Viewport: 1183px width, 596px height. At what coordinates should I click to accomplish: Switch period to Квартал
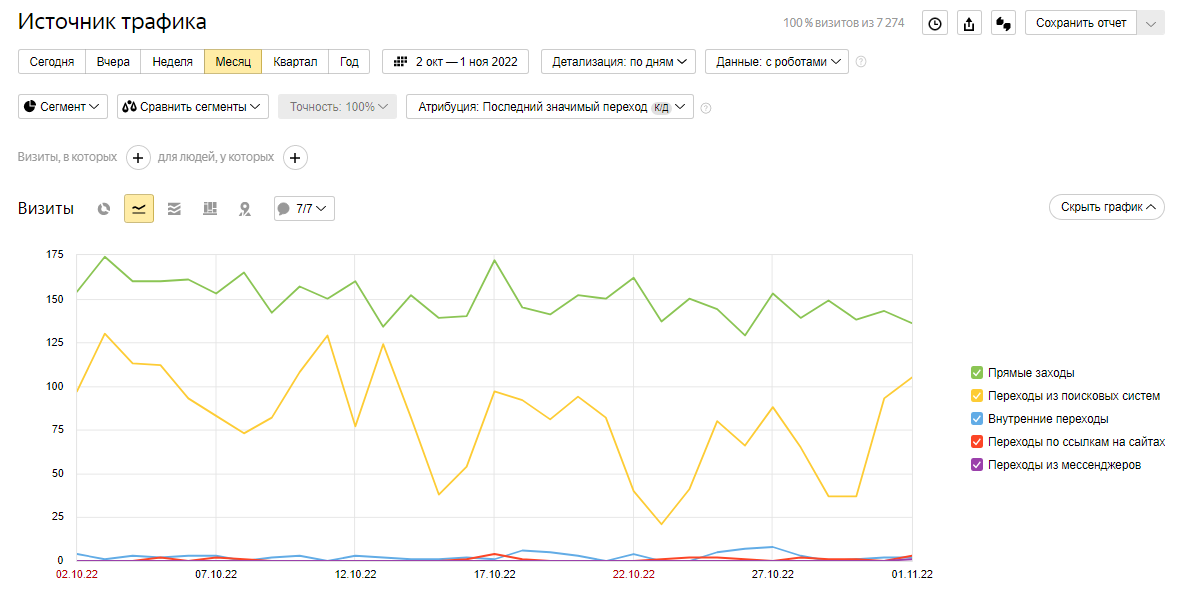(x=295, y=62)
